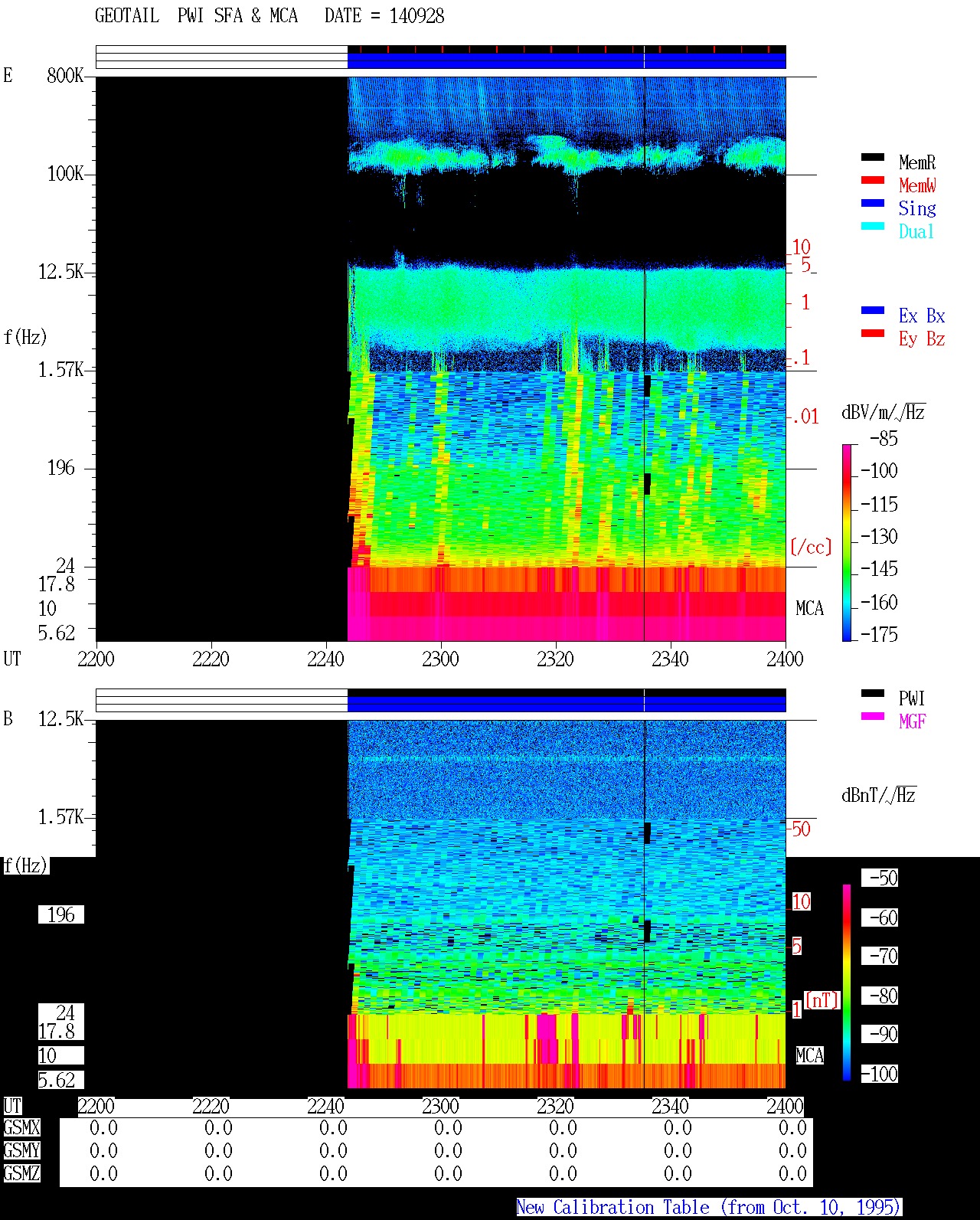Viewport: 980px width, 1220px height.
Task: Click the 2340 UT label below the lower plot
Action: point(670,1106)
